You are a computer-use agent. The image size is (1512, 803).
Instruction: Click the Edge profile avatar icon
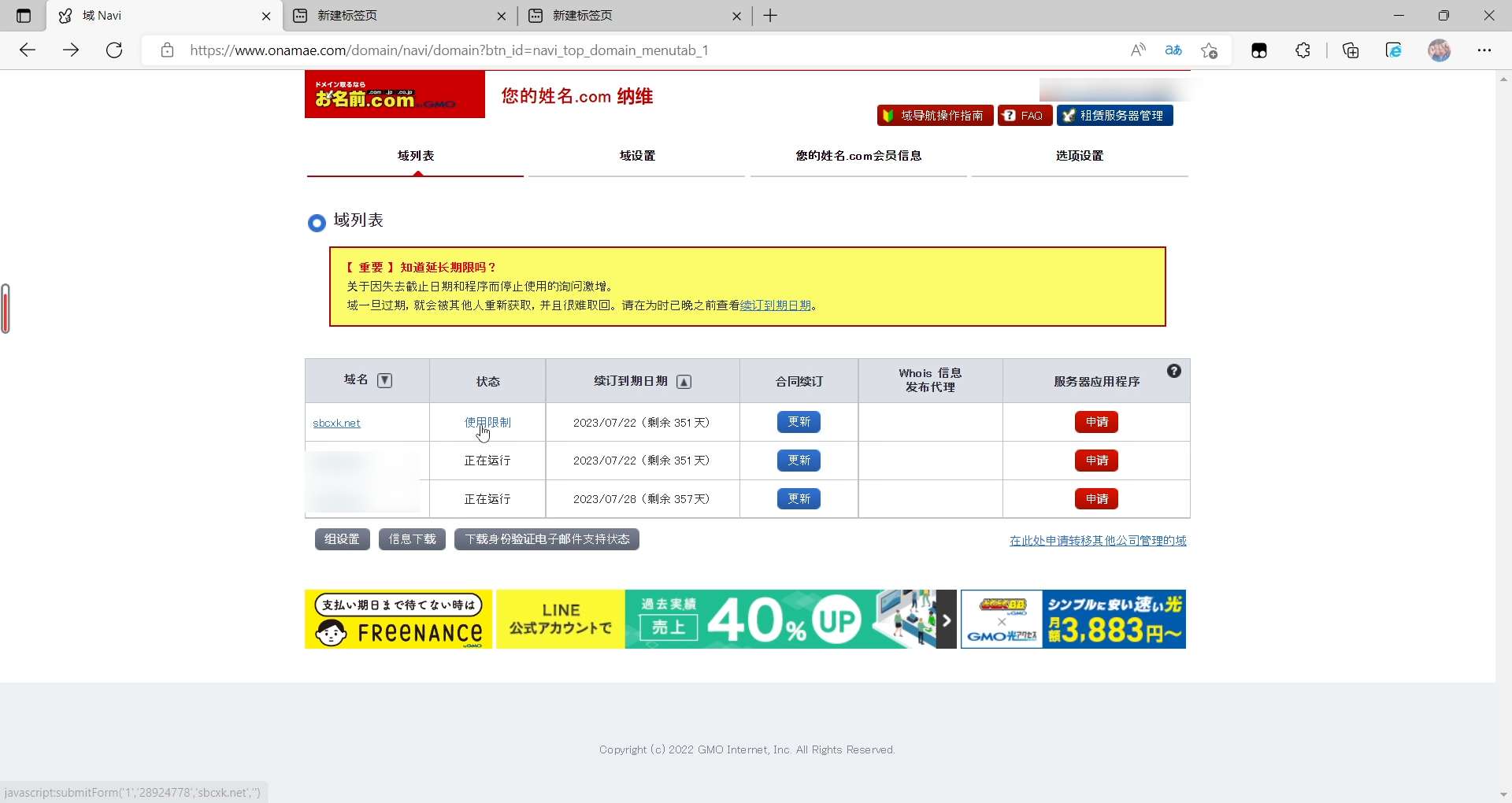1440,50
